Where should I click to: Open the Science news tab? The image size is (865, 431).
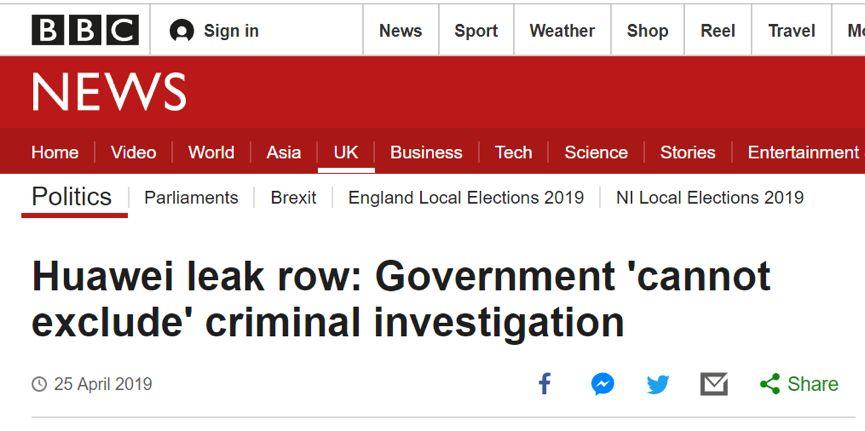pyautogui.click(x=596, y=152)
